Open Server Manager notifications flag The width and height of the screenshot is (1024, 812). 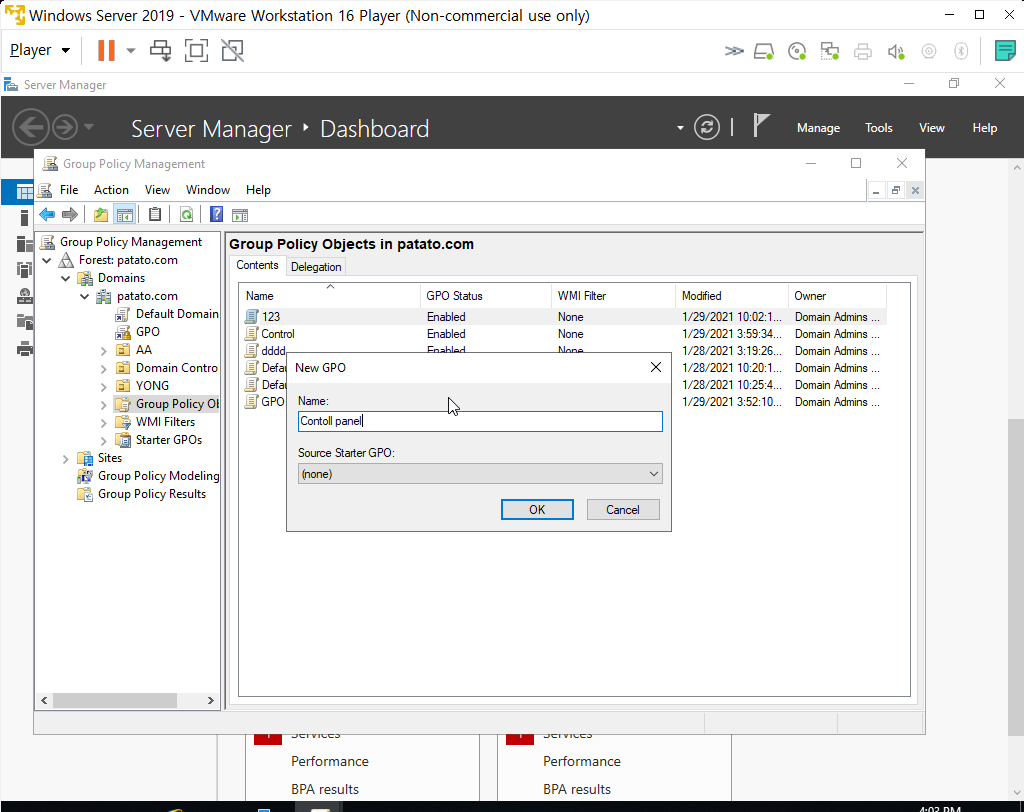click(x=760, y=125)
